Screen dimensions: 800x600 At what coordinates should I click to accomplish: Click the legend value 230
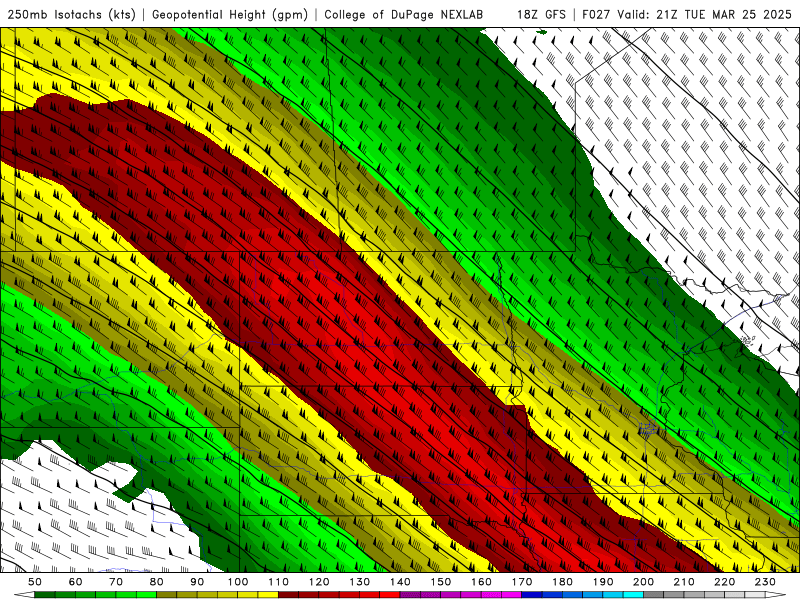click(x=765, y=582)
